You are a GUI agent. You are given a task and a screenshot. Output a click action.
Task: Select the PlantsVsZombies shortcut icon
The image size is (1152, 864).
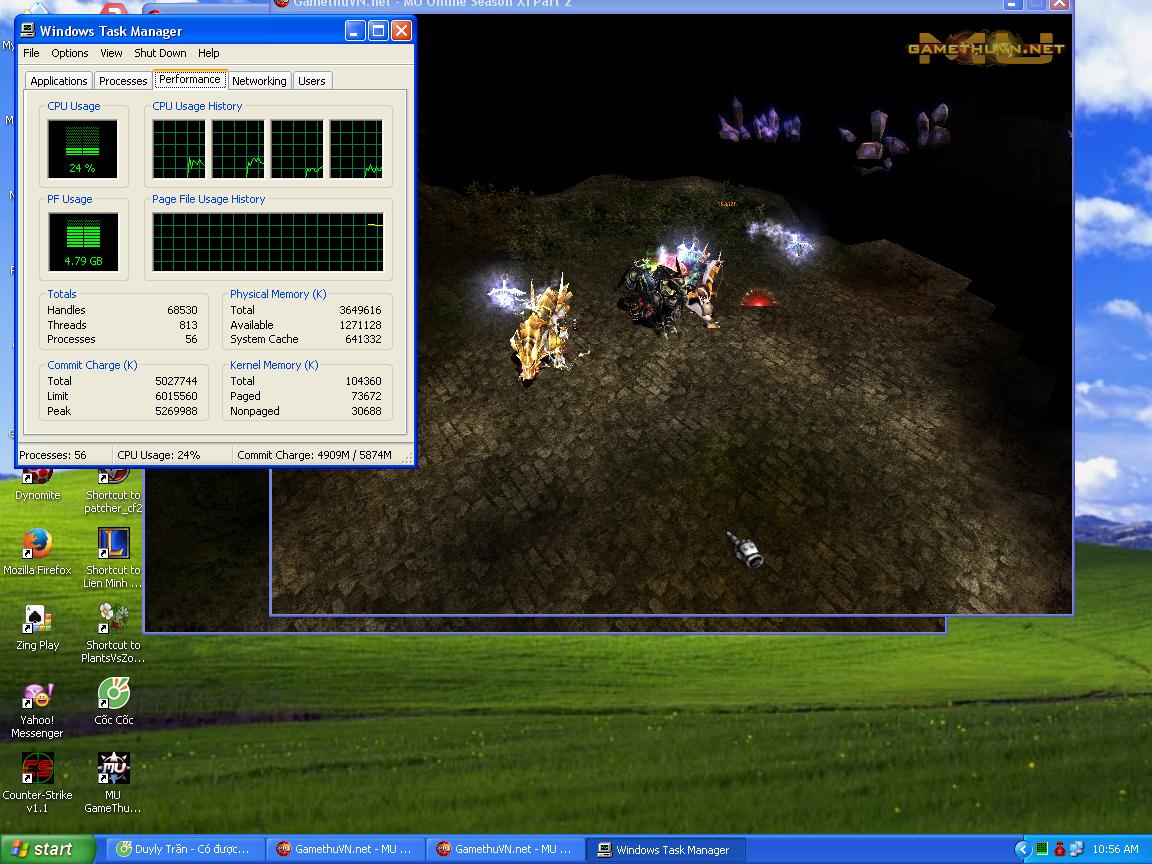pyautogui.click(x=113, y=633)
